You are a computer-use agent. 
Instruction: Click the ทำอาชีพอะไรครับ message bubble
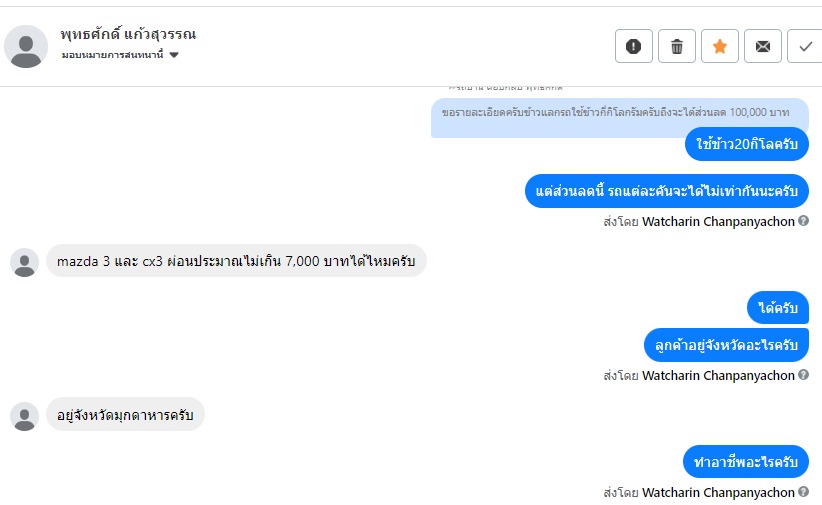746,461
